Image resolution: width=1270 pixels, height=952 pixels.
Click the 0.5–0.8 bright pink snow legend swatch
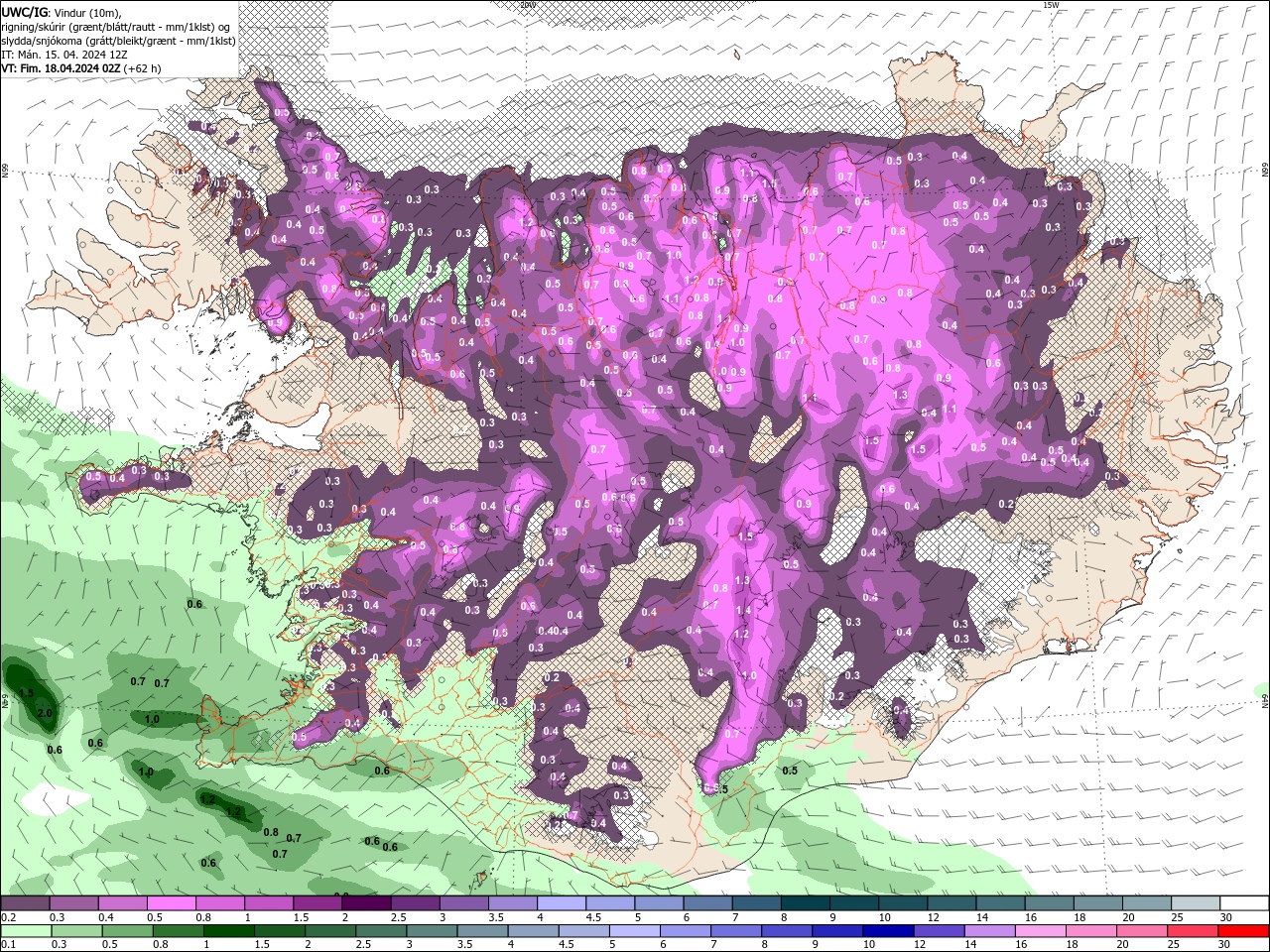pyautogui.click(x=171, y=903)
